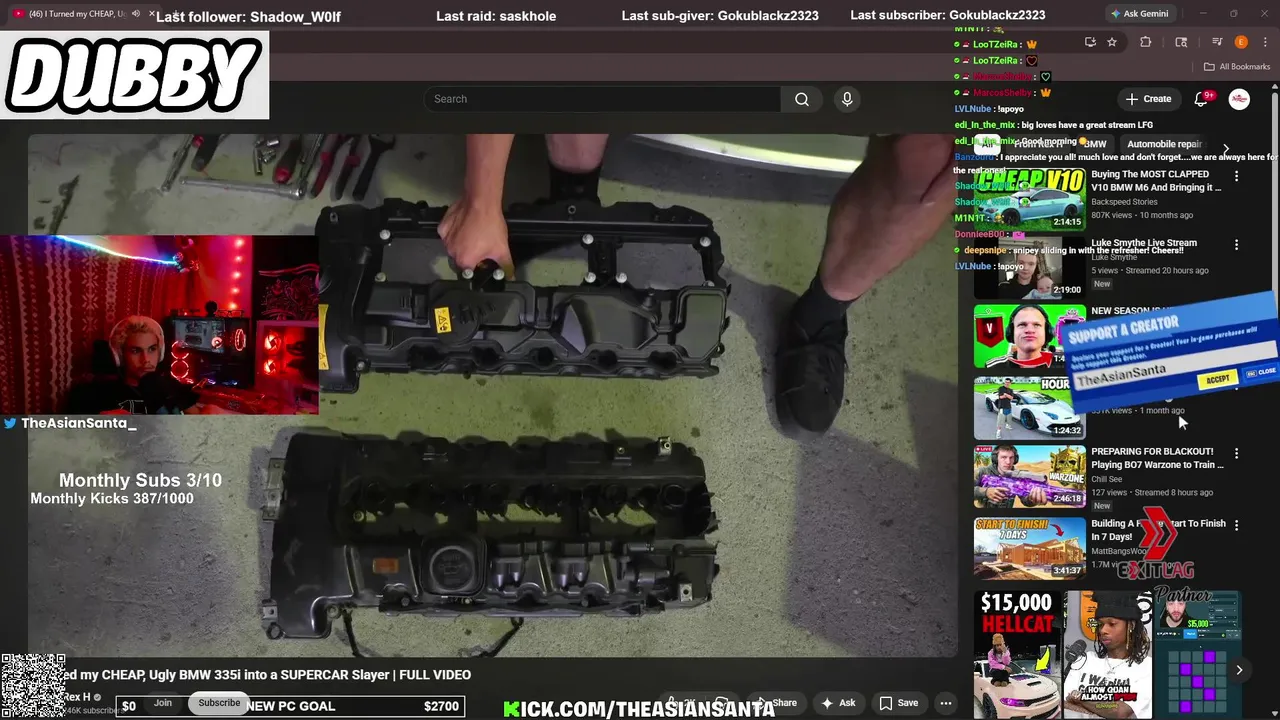Open the Chrome profile avatar 'E'
1280x720 pixels.
tap(1241, 42)
